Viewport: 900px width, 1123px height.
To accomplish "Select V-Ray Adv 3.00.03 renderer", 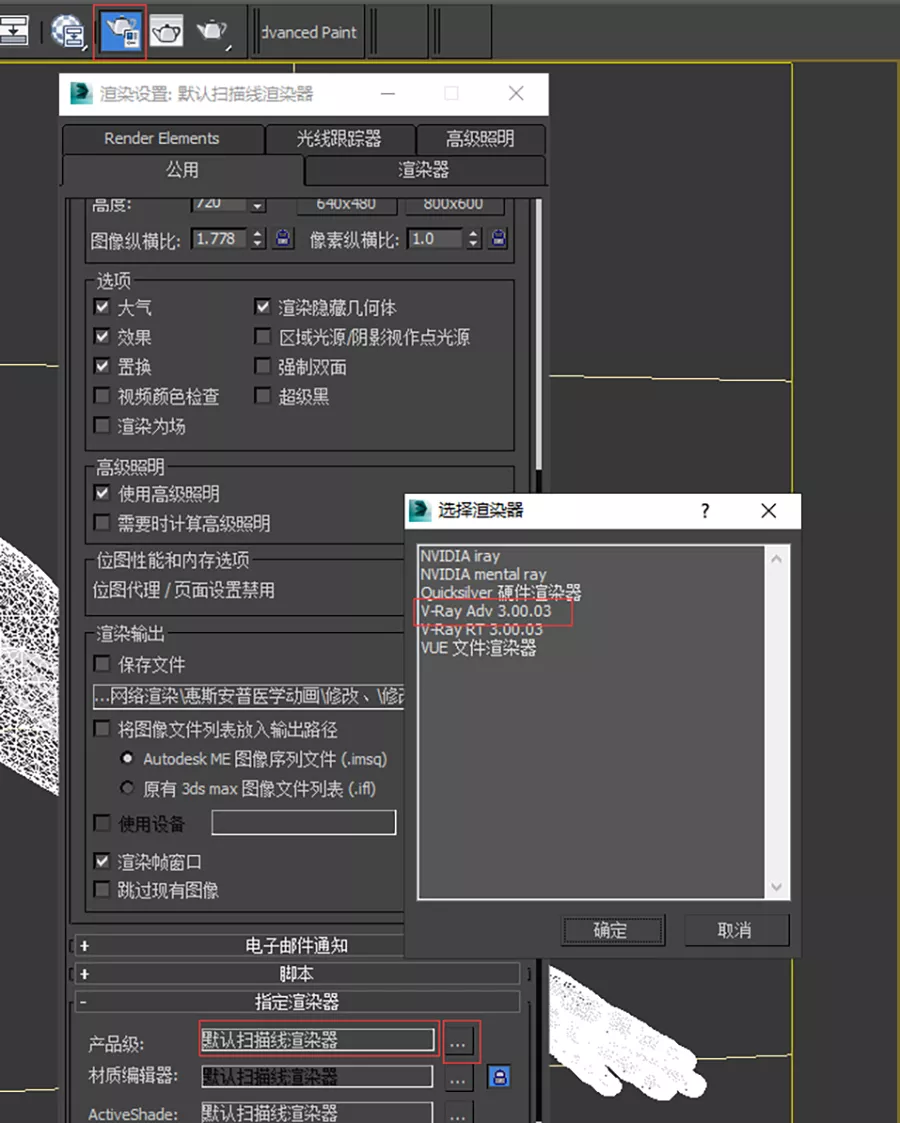I will click(x=486, y=611).
